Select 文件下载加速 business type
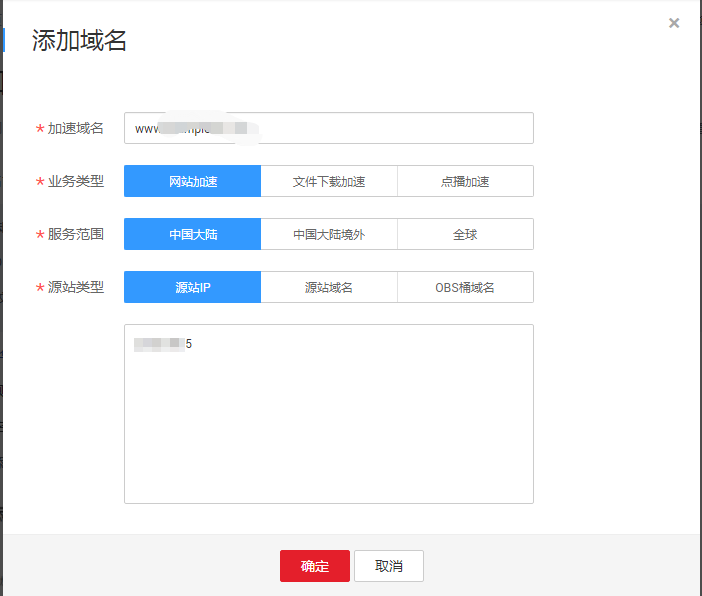 point(329,181)
